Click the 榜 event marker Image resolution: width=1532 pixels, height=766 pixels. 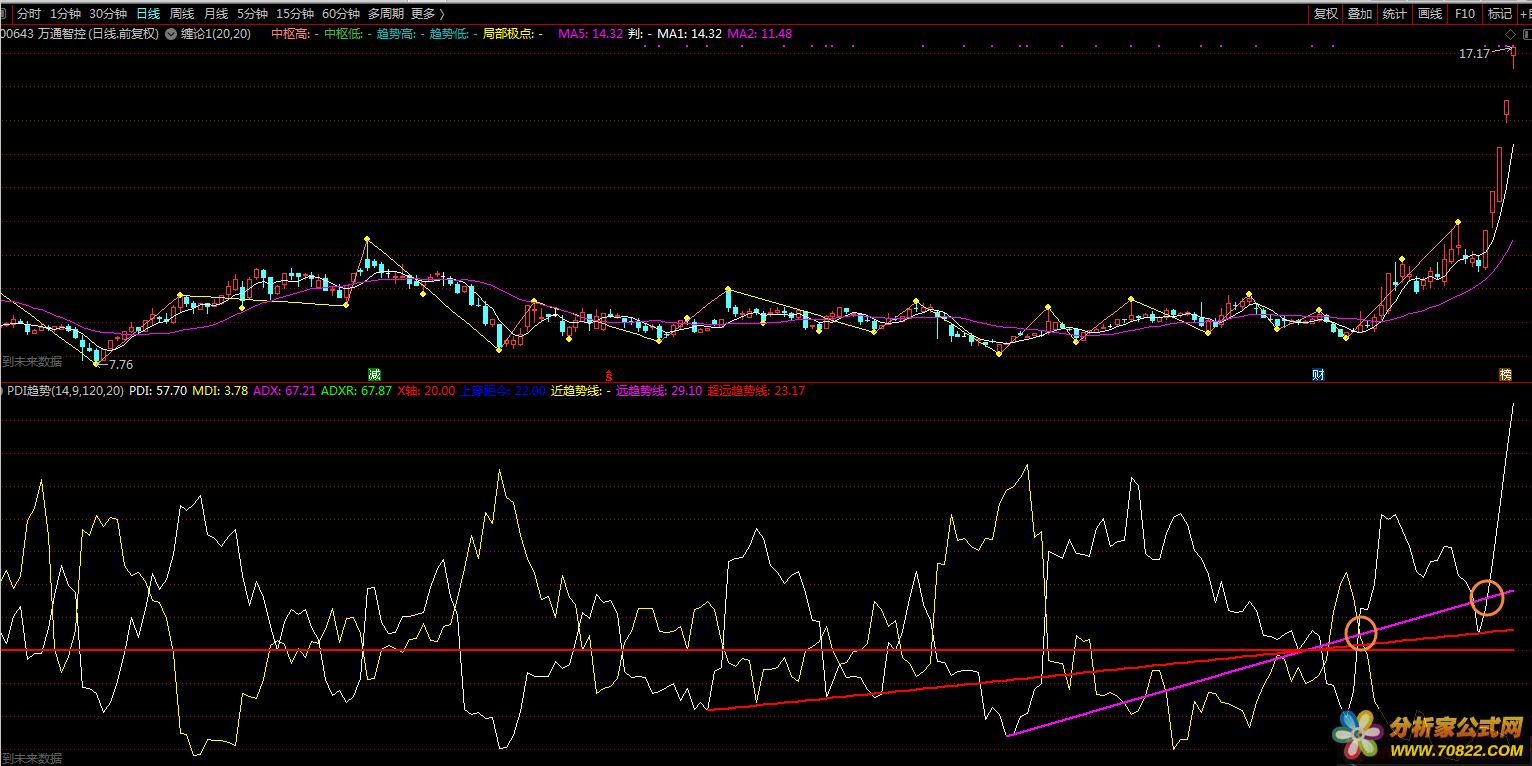click(x=1505, y=375)
